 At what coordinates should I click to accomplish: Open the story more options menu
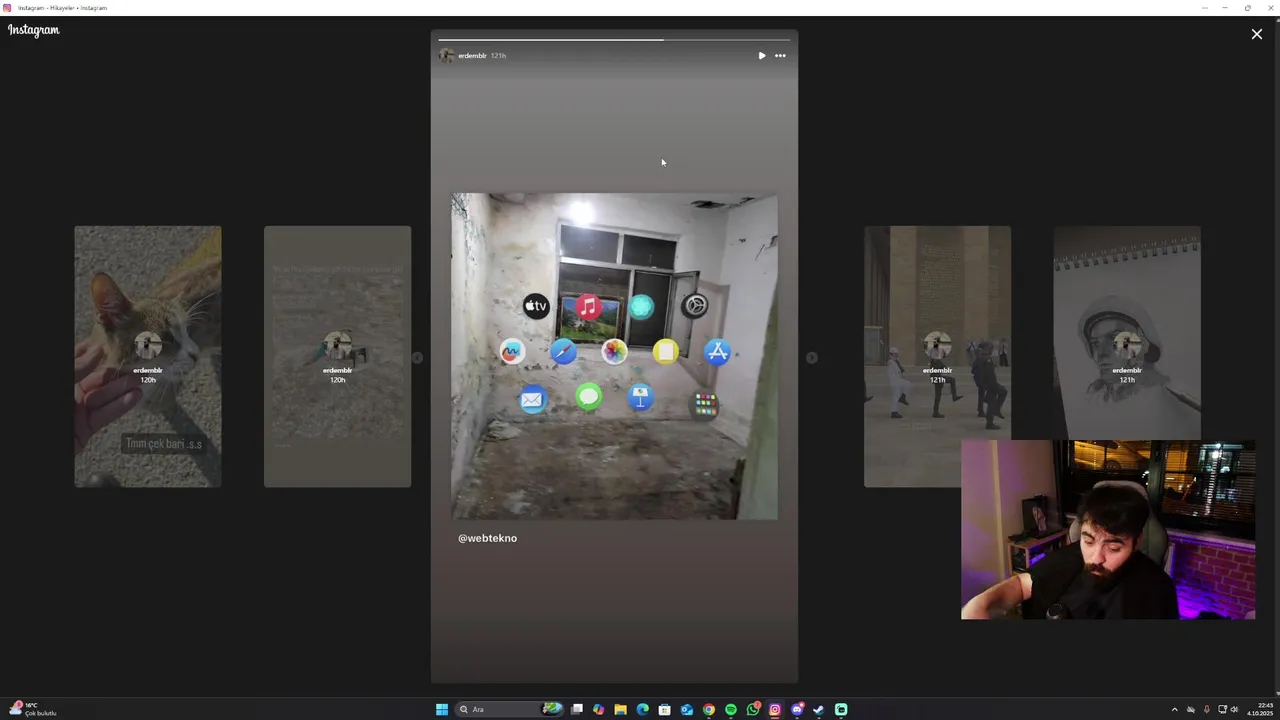[780, 56]
